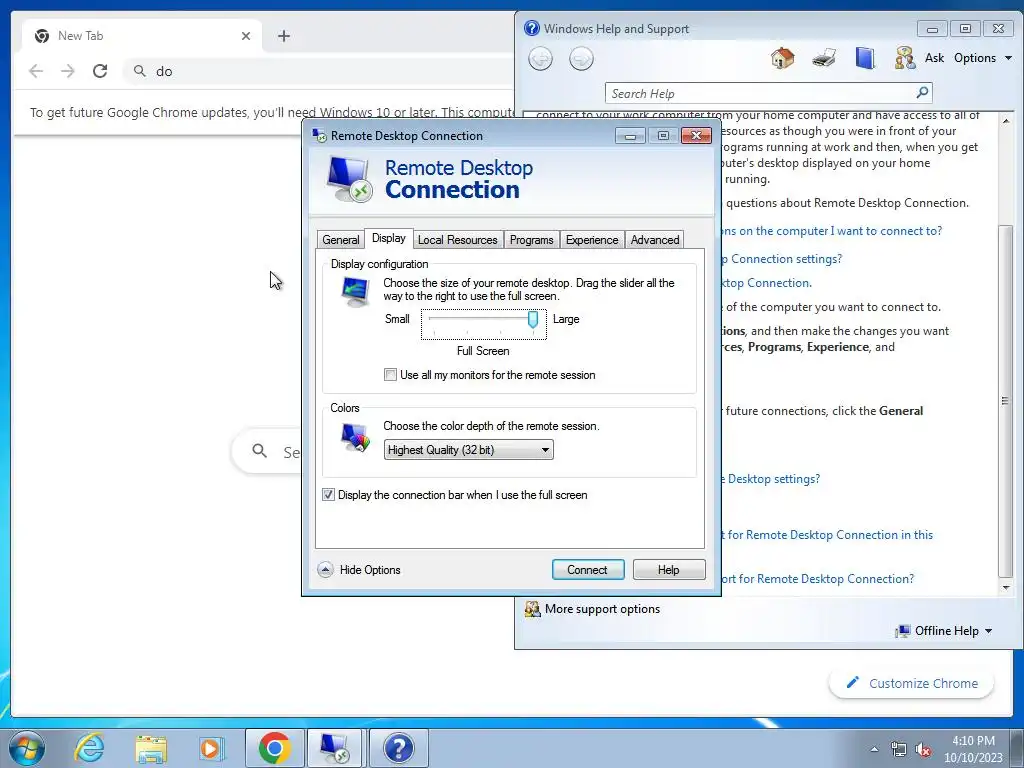
Task: Open the Windows Start menu
Action: (27, 748)
